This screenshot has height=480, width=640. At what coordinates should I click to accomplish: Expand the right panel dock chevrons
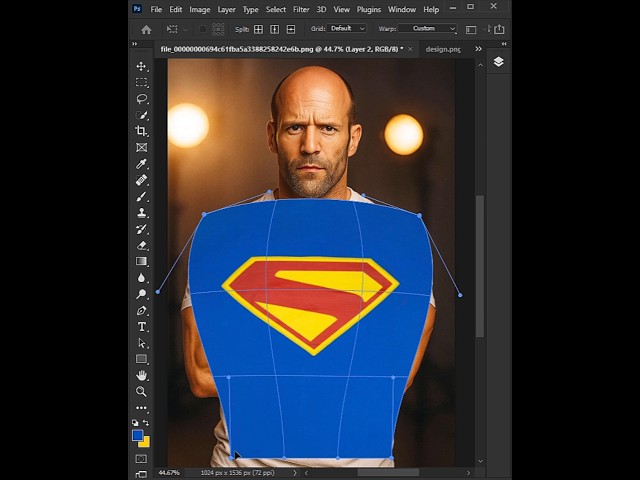(504, 44)
